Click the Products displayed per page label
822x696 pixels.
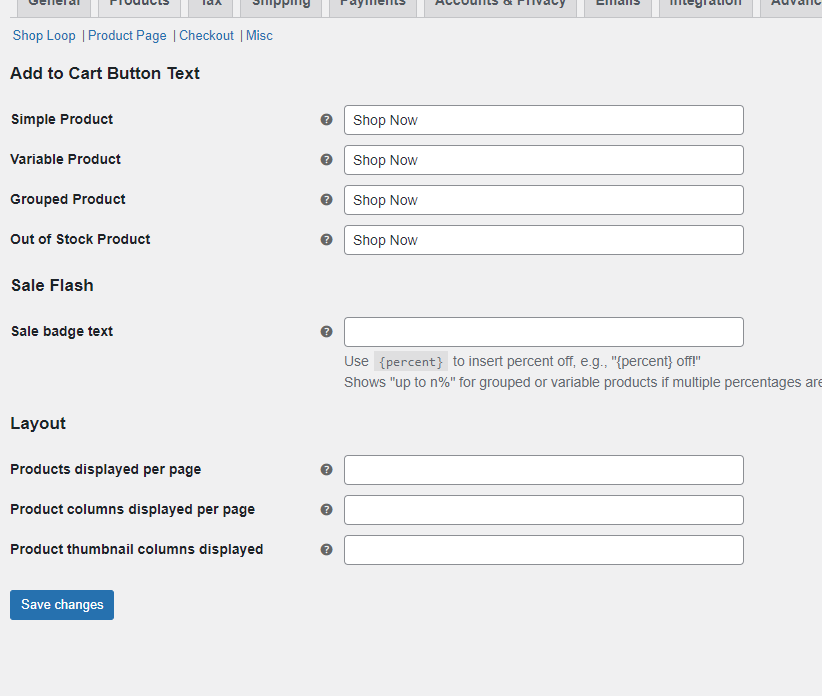coord(105,469)
